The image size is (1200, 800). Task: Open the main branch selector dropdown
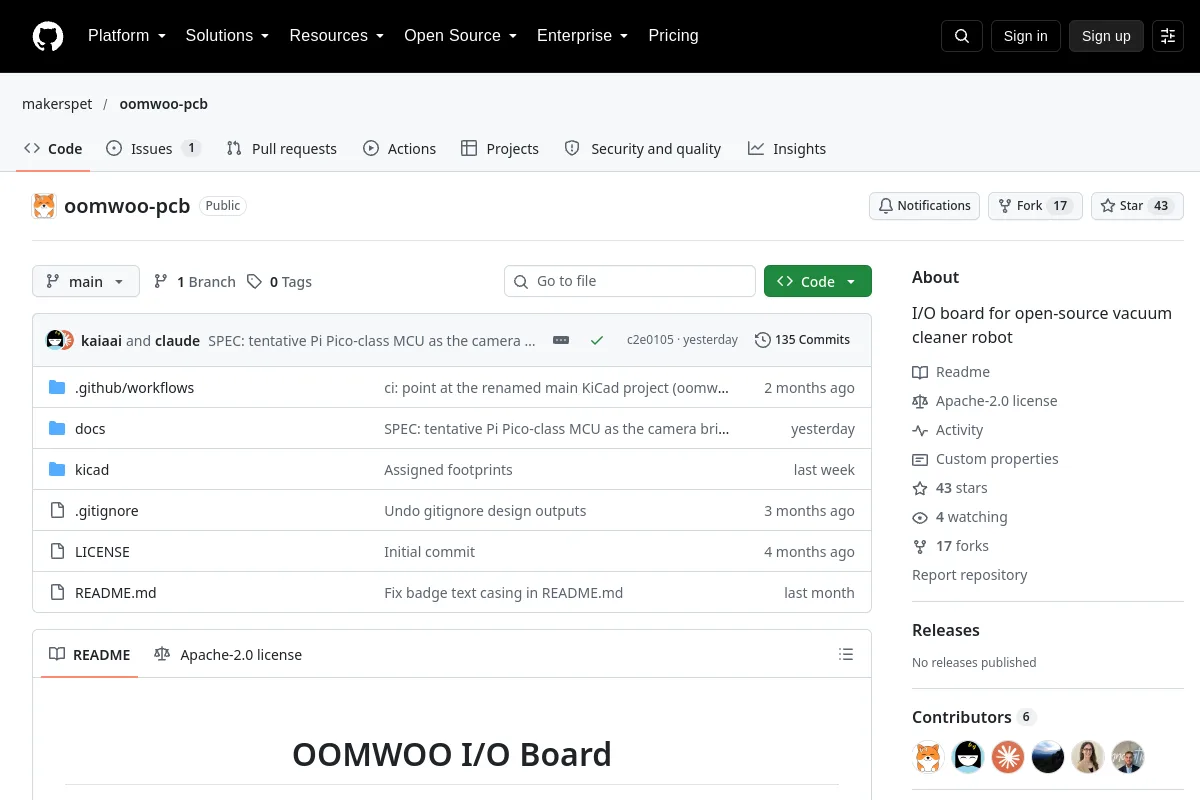point(86,282)
